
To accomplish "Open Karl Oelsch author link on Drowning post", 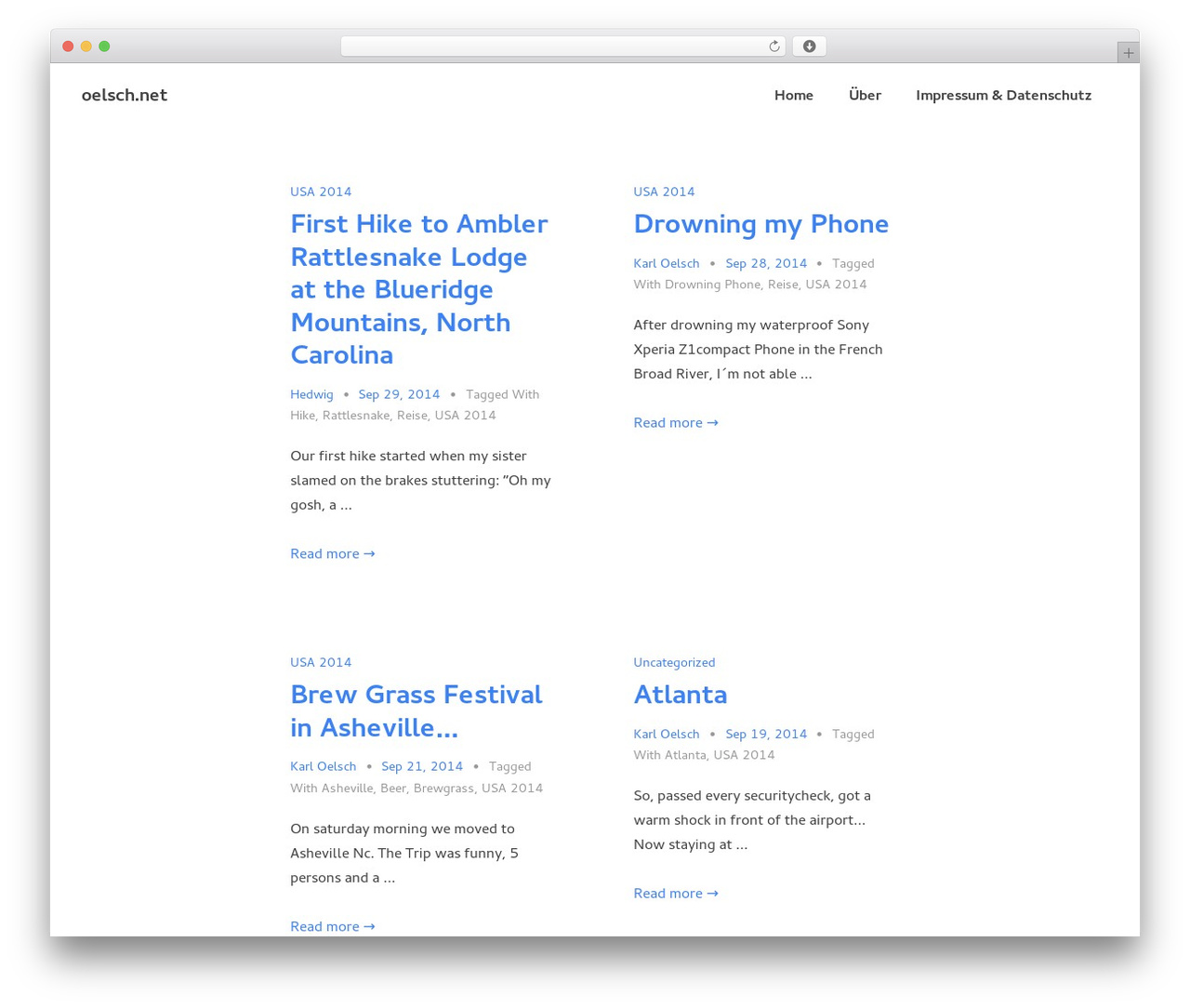I will (x=667, y=263).
